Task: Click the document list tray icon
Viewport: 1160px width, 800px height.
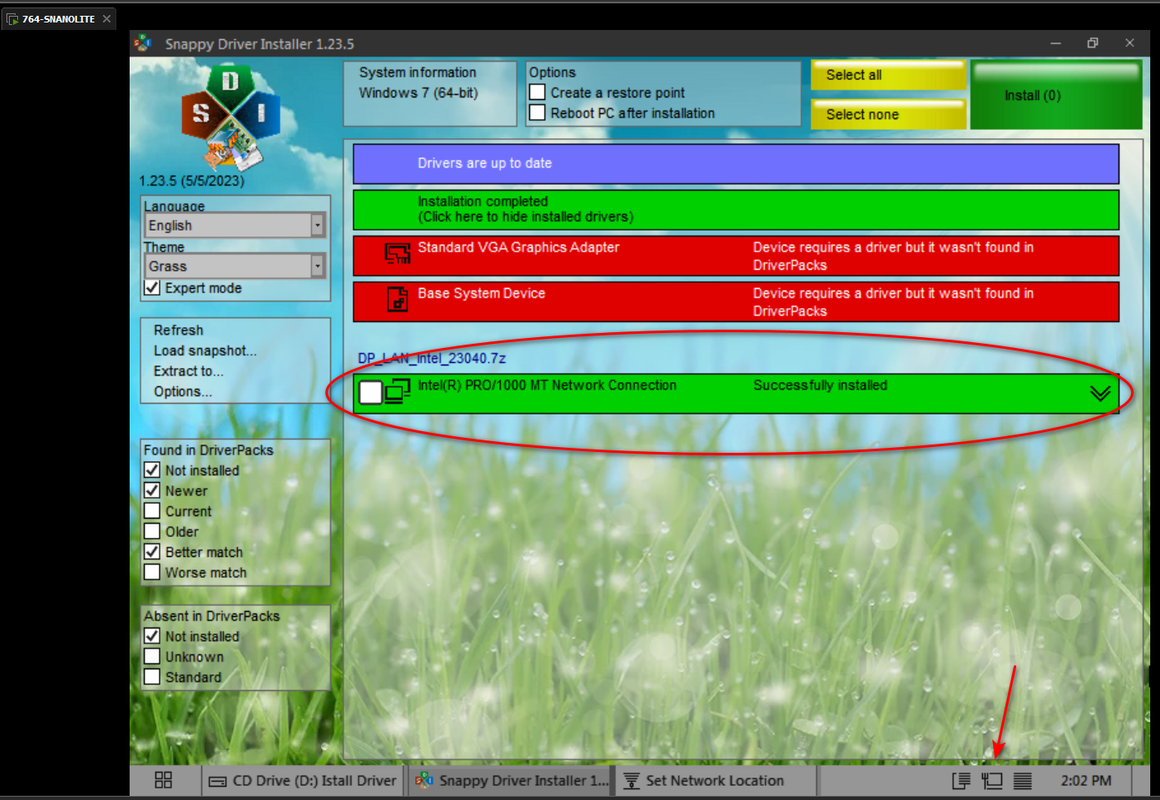Action: tap(961, 780)
